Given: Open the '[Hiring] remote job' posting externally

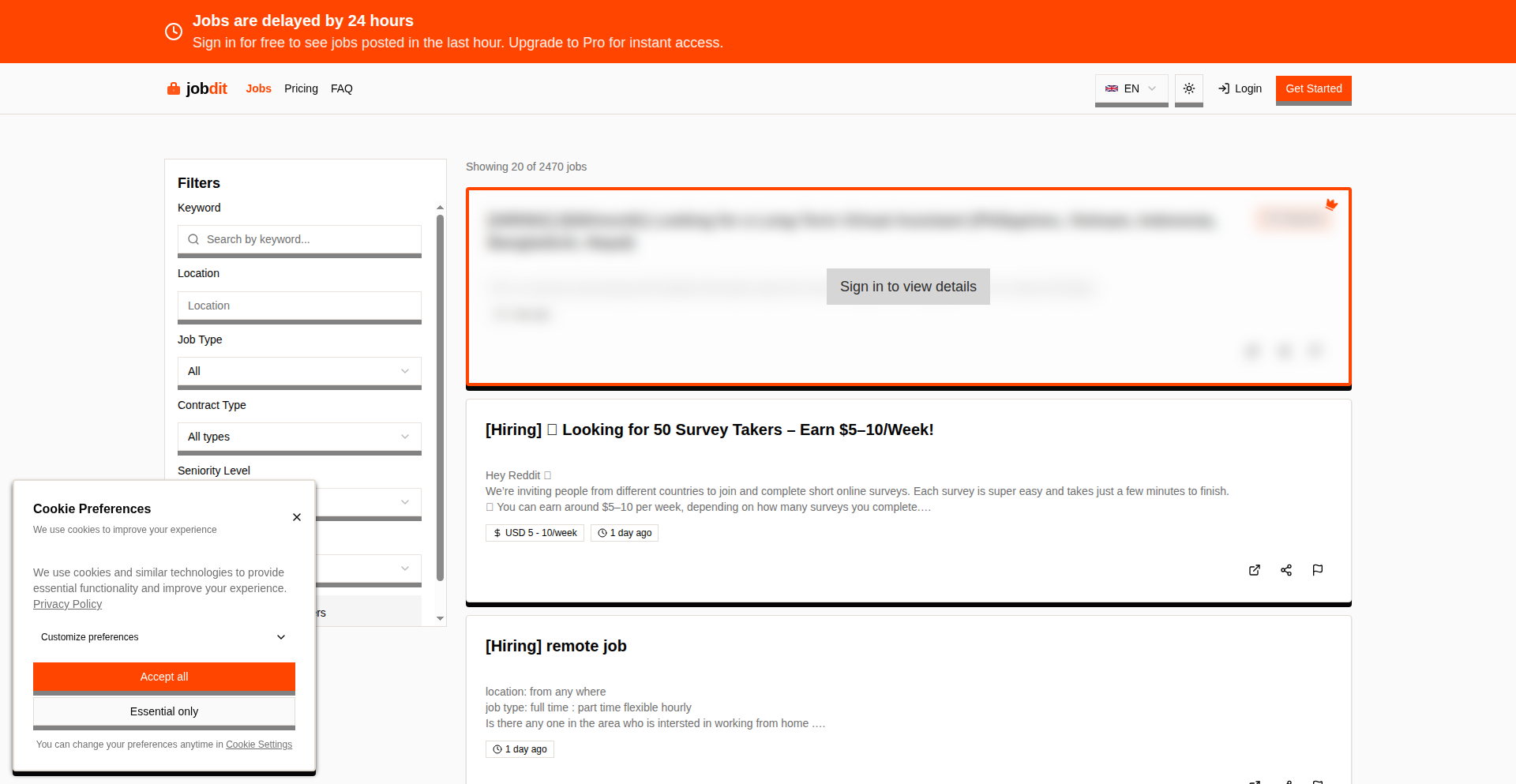Looking at the screenshot, I should [1255, 782].
